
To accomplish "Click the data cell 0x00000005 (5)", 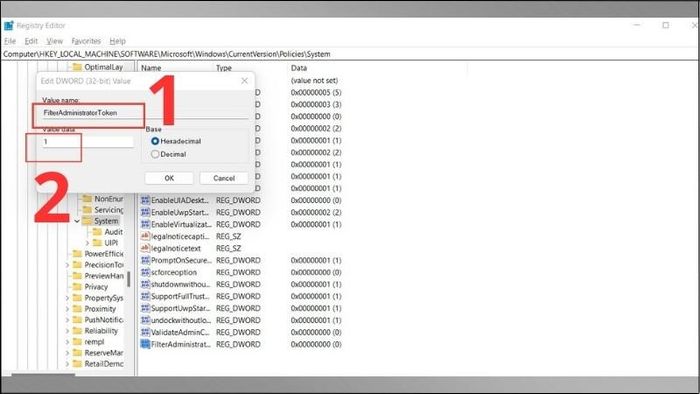I will [x=316, y=92].
